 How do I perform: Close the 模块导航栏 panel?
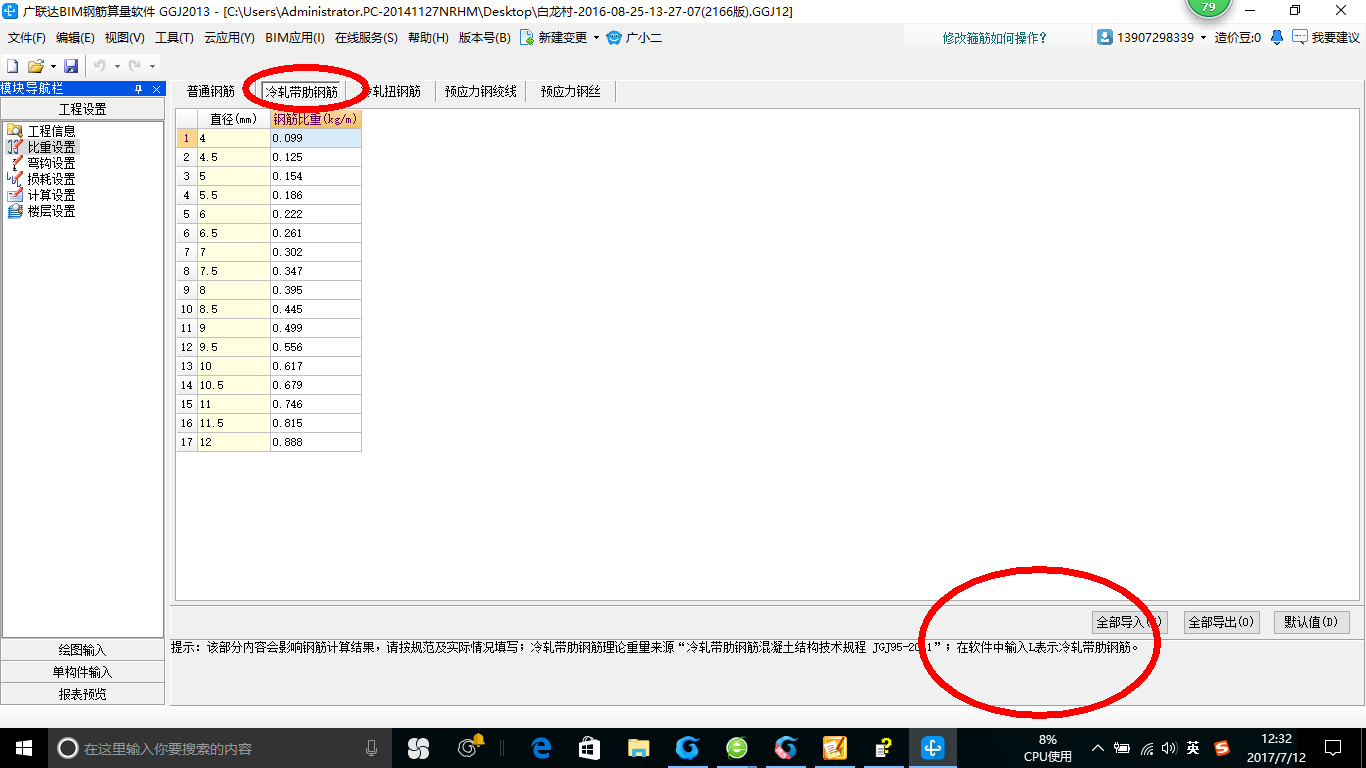click(x=156, y=89)
